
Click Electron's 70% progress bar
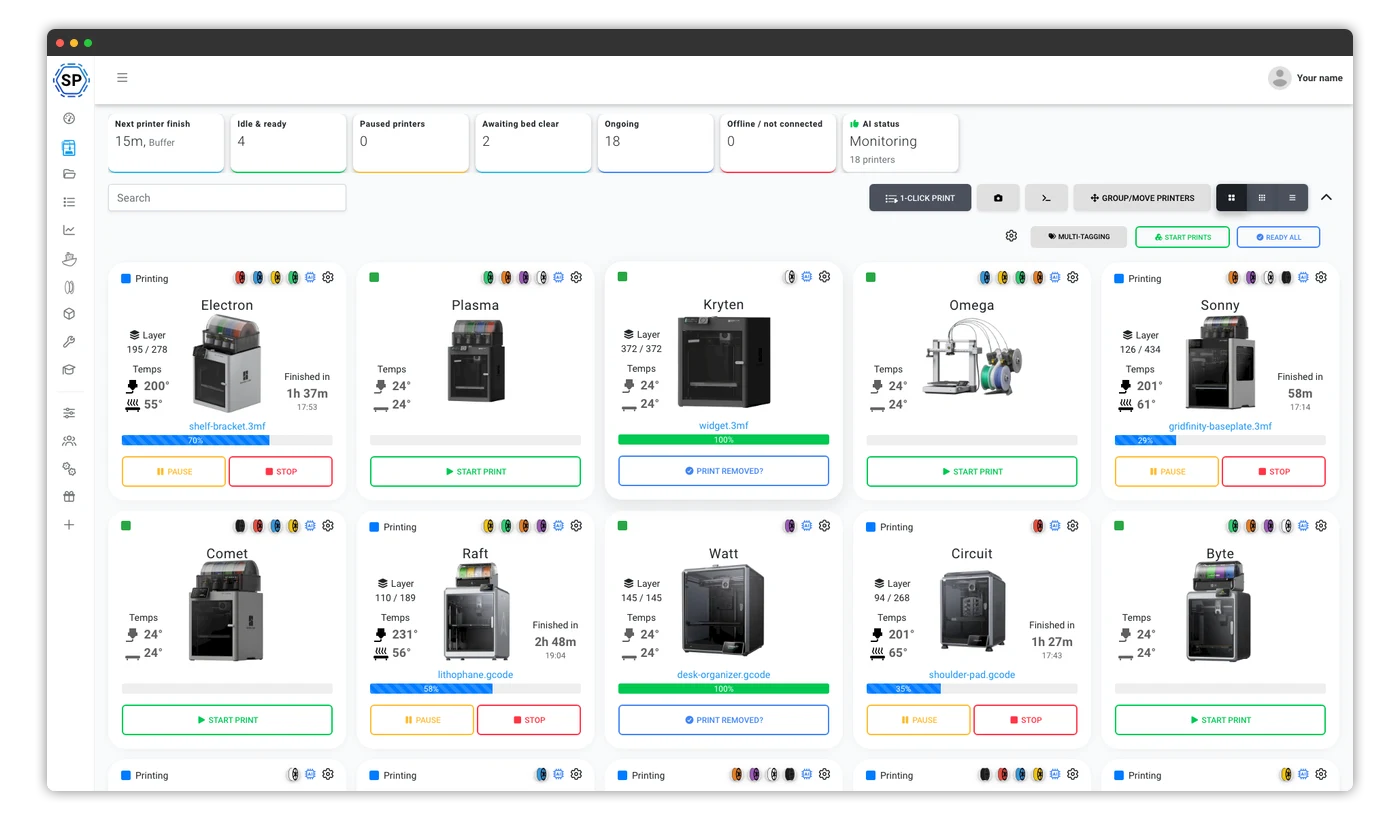tap(227, 440)
